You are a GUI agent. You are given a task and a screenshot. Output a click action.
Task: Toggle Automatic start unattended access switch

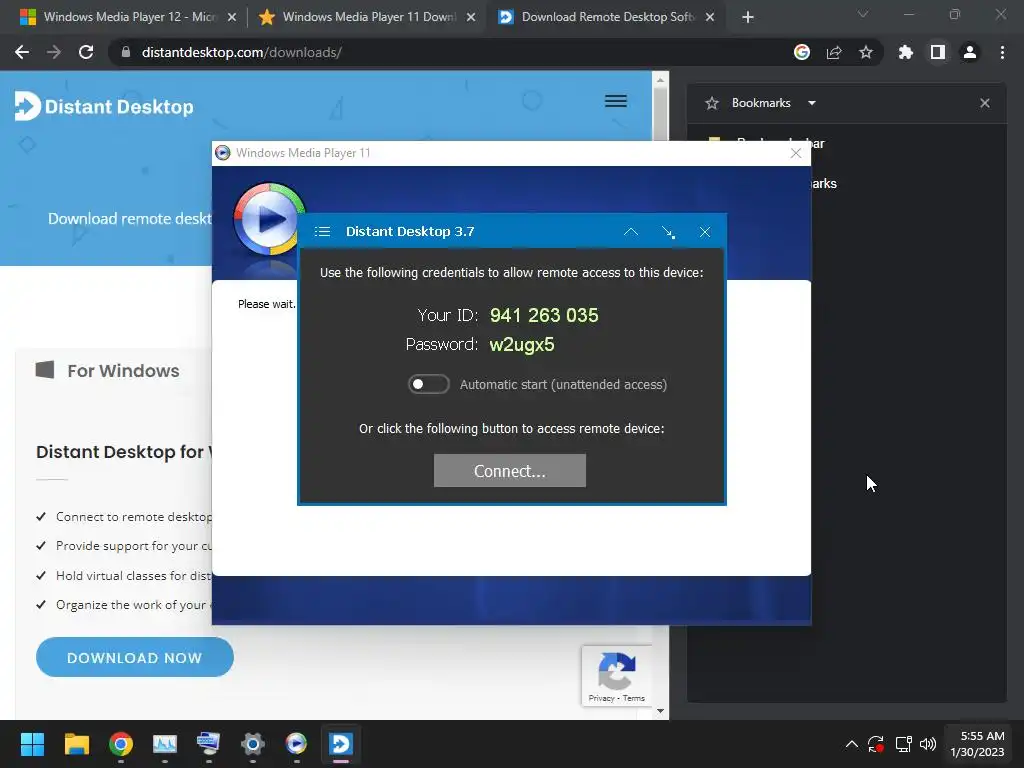[428, 384]
